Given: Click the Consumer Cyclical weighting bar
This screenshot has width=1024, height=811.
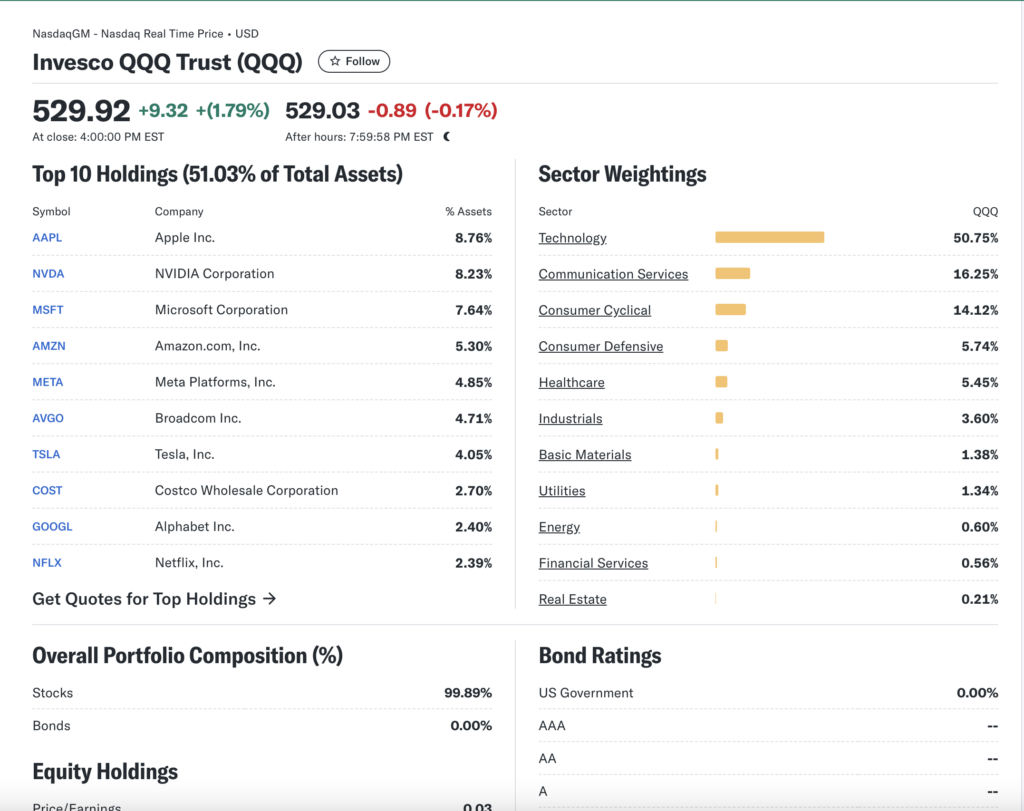Looking at the screenshot, I should tap(730, 310).
